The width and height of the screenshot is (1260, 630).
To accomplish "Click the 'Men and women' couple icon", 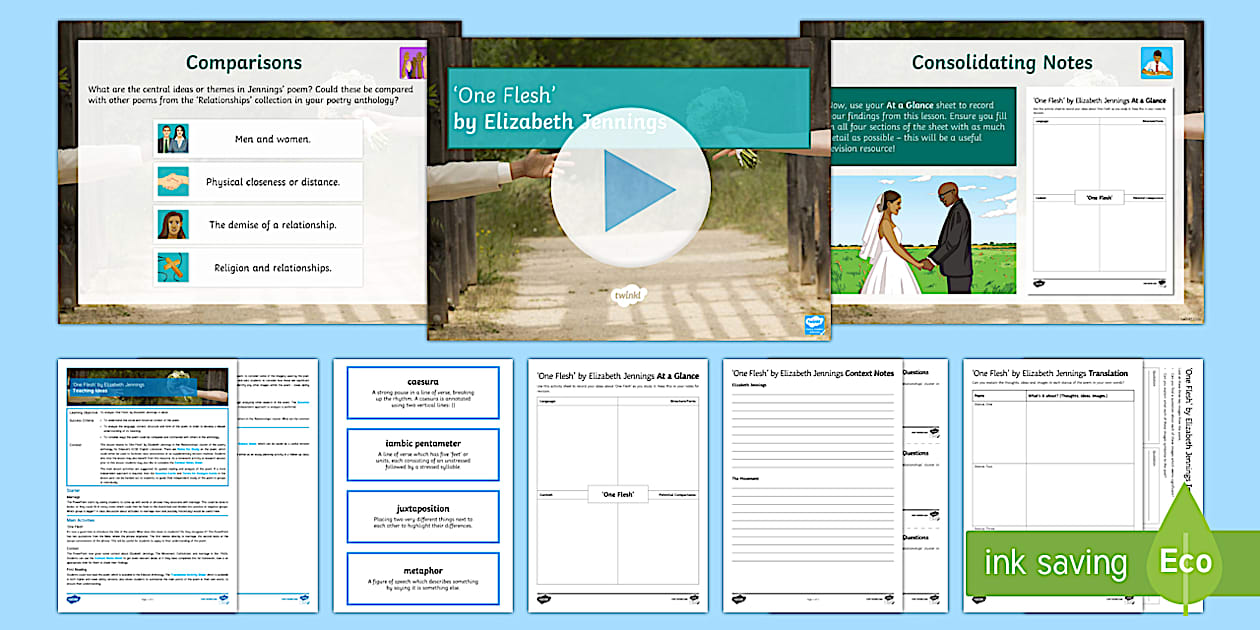I will [x=172, y=139].
